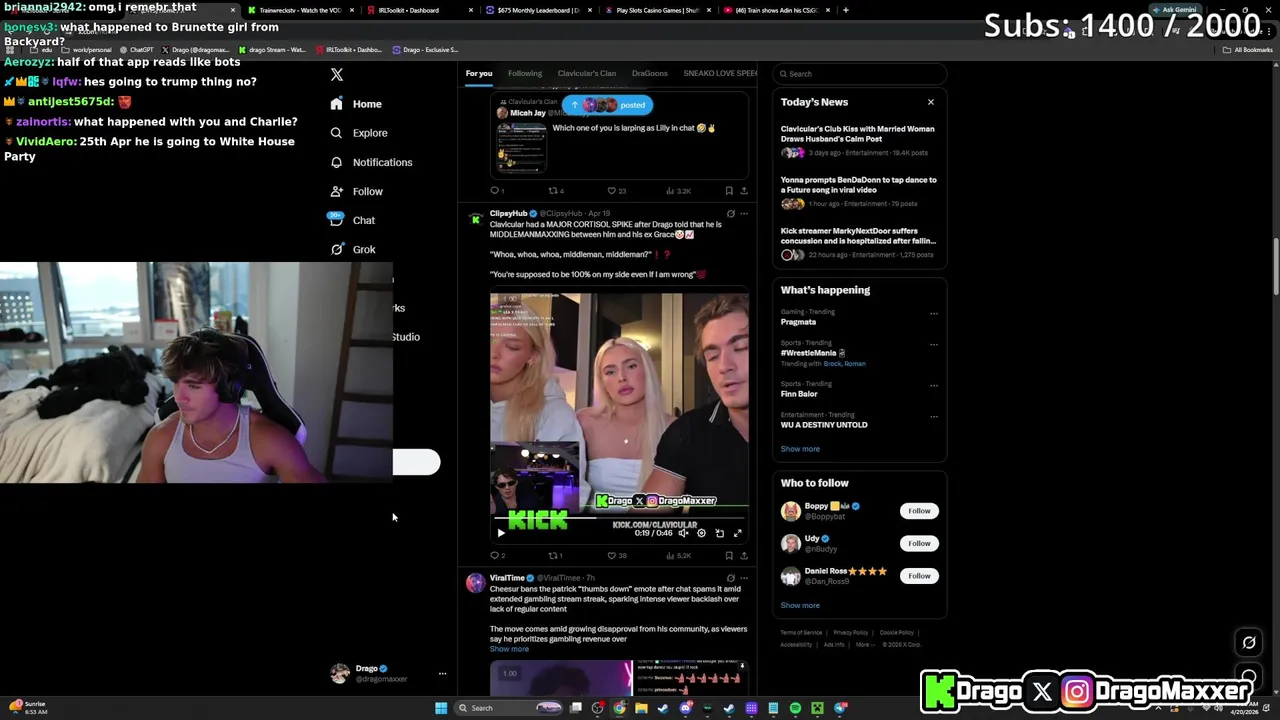Open the Grok icon on ViralTime post

tap(730, 578)
